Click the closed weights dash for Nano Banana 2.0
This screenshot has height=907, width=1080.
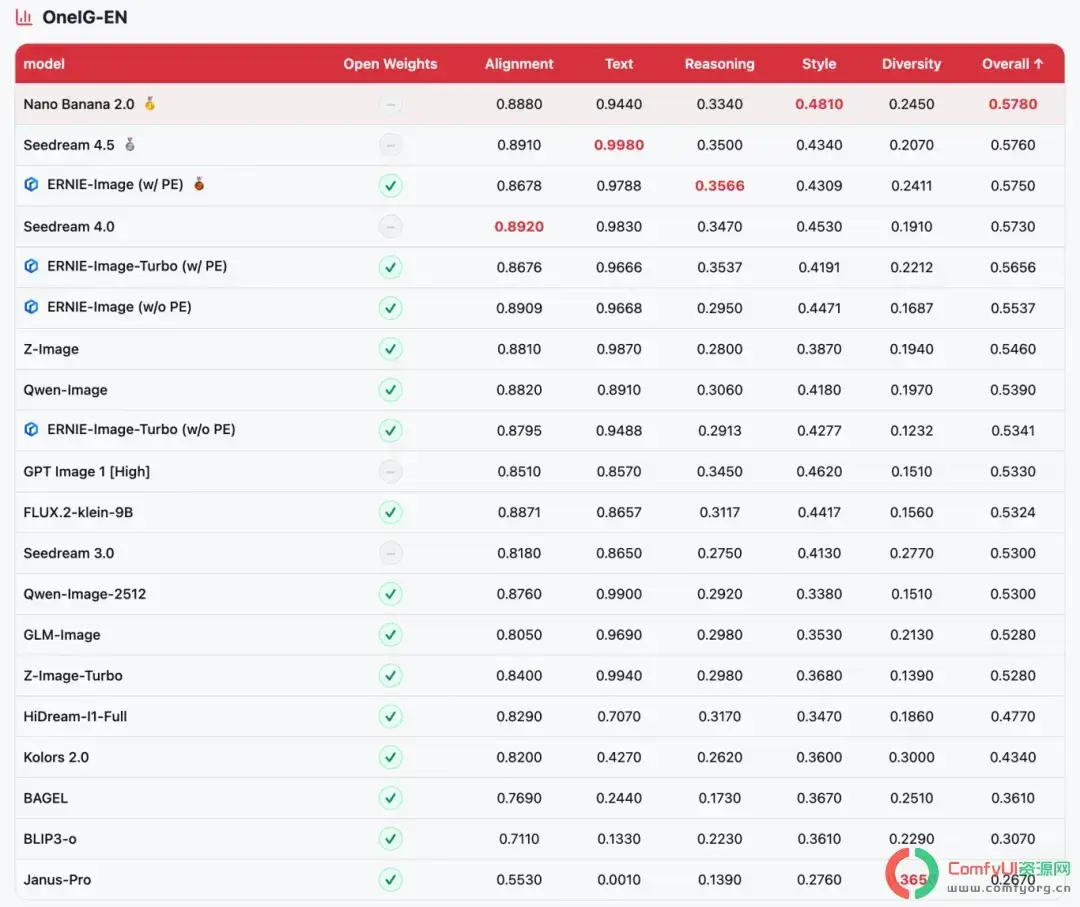point(391,105)
